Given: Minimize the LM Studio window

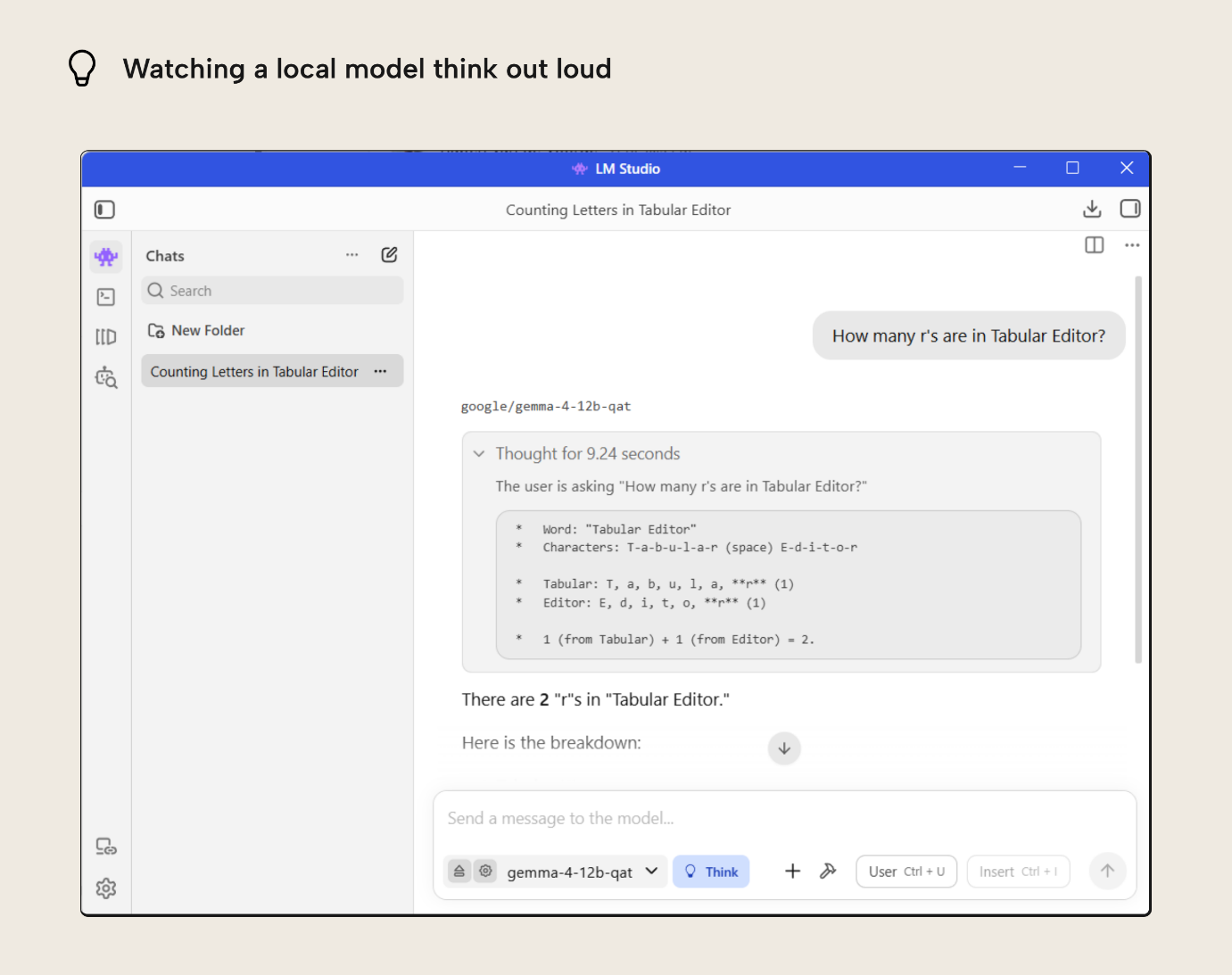Looking at the screenshot, I should pos(1020,168).
